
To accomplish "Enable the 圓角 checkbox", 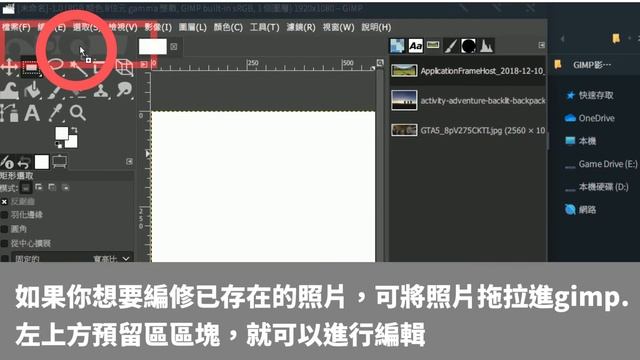I will [x=4, y=229].
